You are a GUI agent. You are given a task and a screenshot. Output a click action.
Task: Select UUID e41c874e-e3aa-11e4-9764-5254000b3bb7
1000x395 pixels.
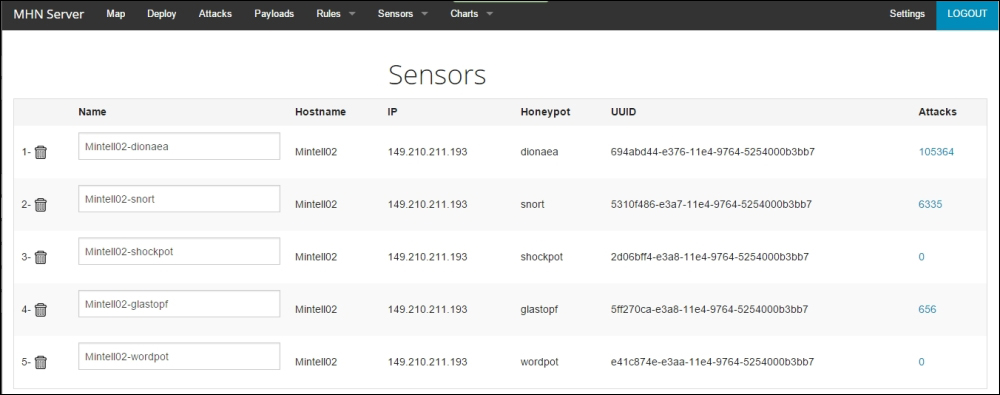712,362
